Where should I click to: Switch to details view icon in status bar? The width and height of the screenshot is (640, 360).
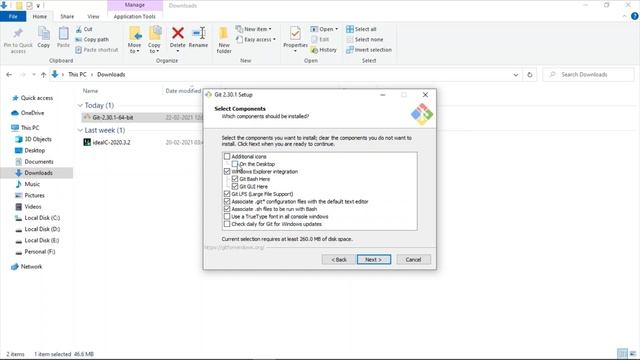click(x=622, y=353)
